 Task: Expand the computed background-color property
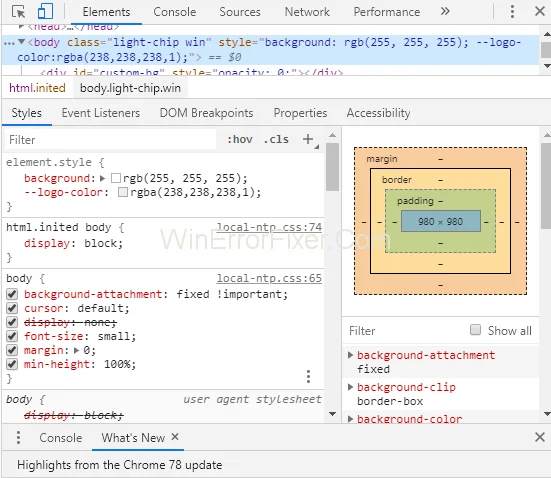pos(350,419)
